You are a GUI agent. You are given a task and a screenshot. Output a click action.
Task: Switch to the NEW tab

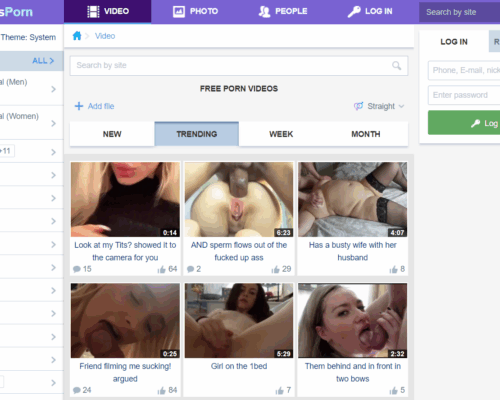click(112, 134)
